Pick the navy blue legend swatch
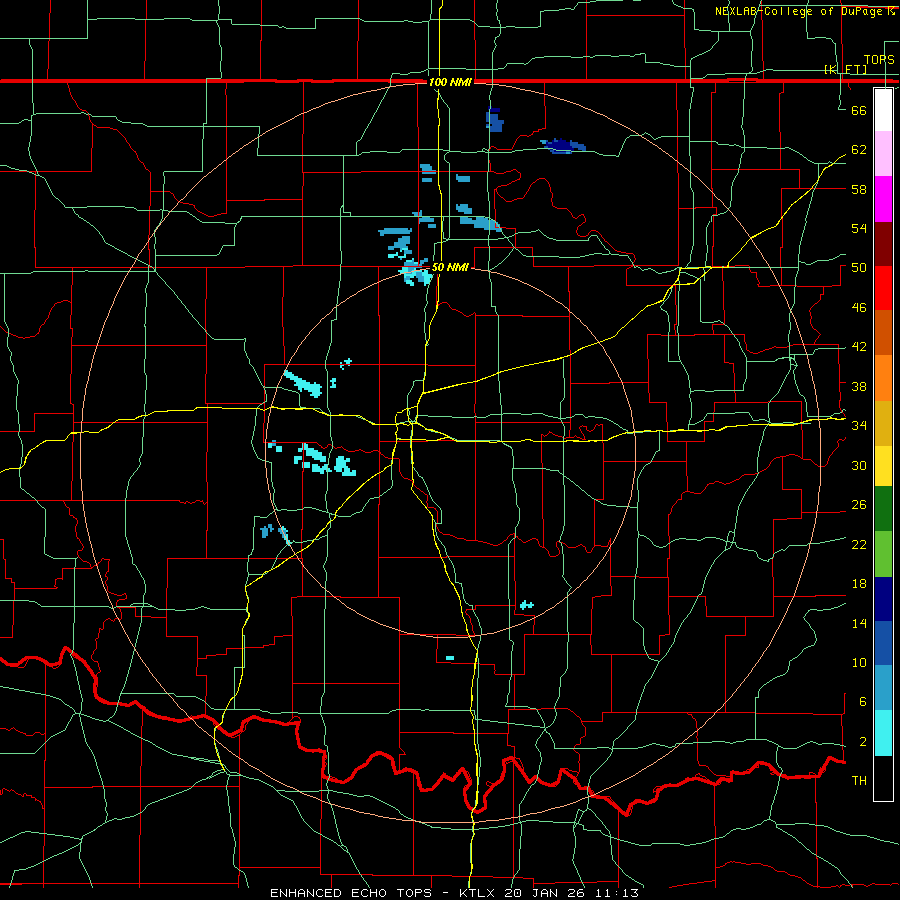The width and height of the screenshot is (900, 900). click(x=883, y=600)
